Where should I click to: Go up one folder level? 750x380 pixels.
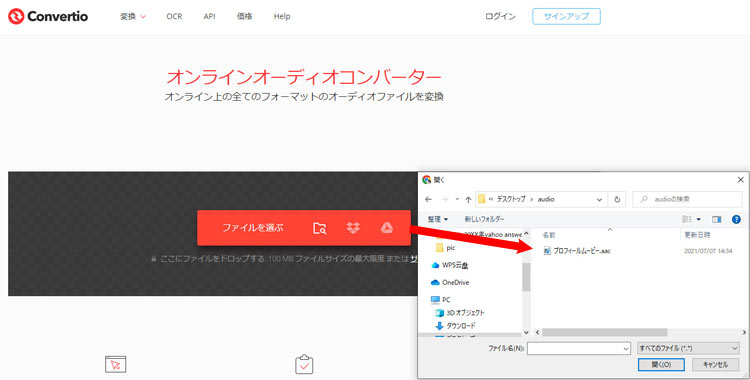tap(468, 199)
